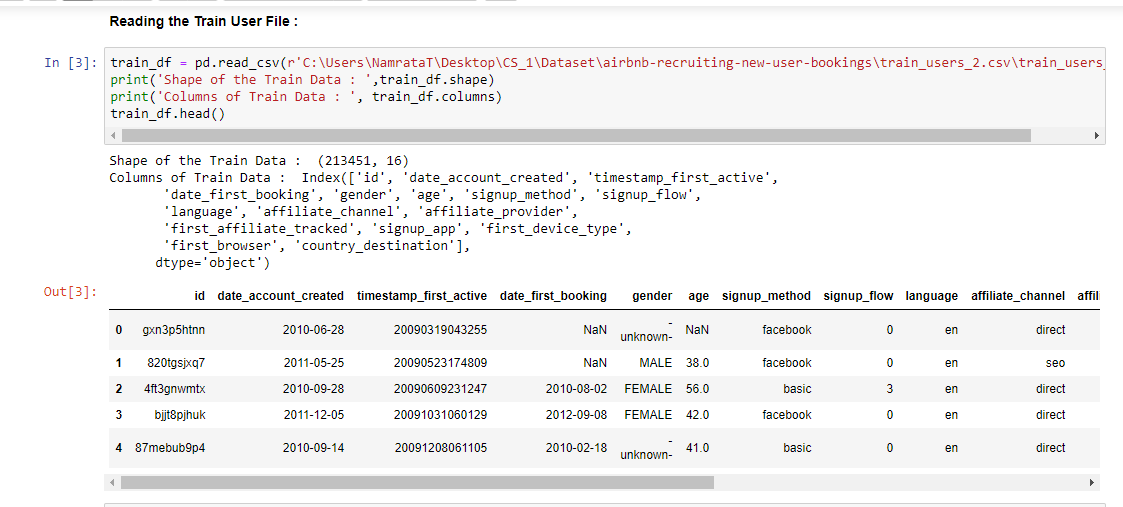Click the id cell 4ft3gnwmtx

point(175,389)
